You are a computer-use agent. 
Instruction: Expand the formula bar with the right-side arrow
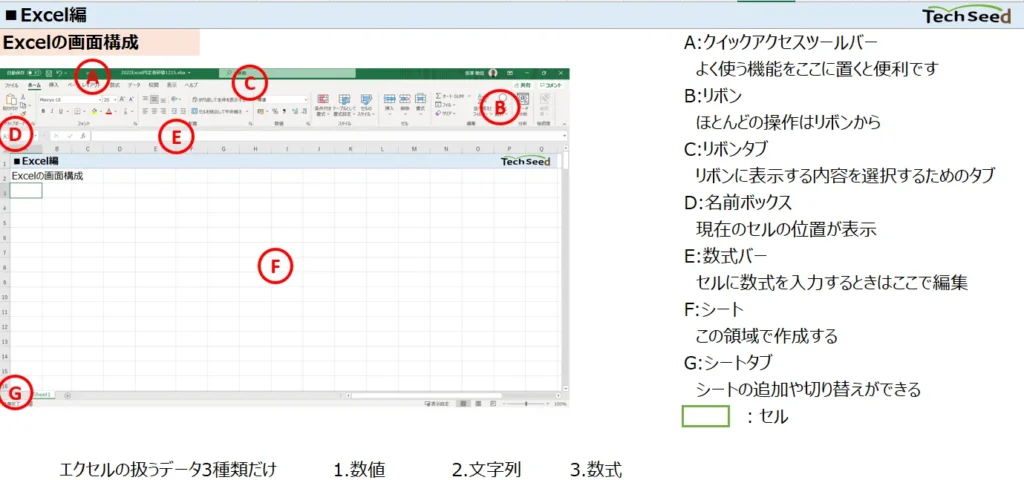[x=564, y=135]
